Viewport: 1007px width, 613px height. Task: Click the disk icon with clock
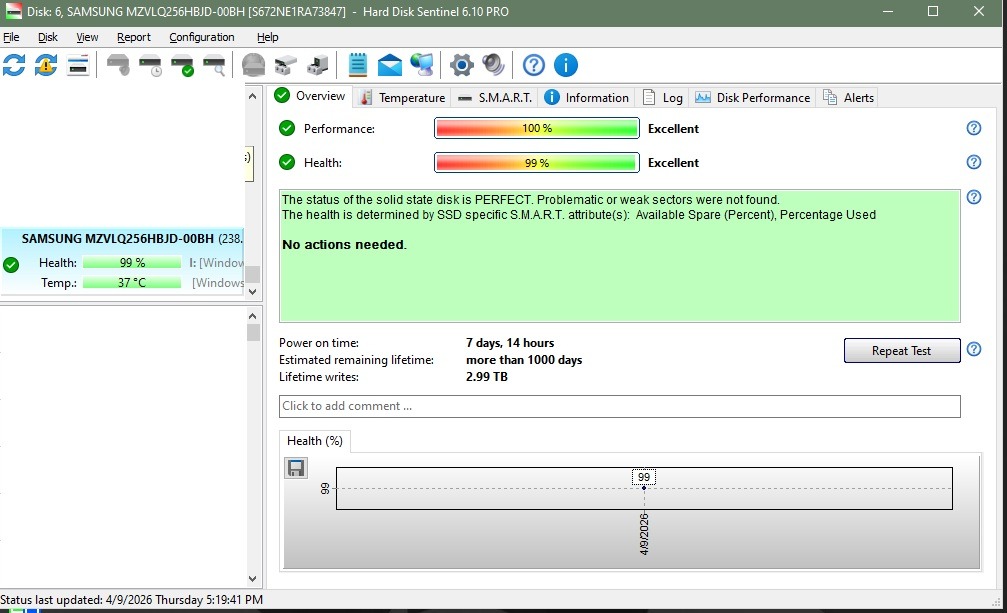coord(150,65)
